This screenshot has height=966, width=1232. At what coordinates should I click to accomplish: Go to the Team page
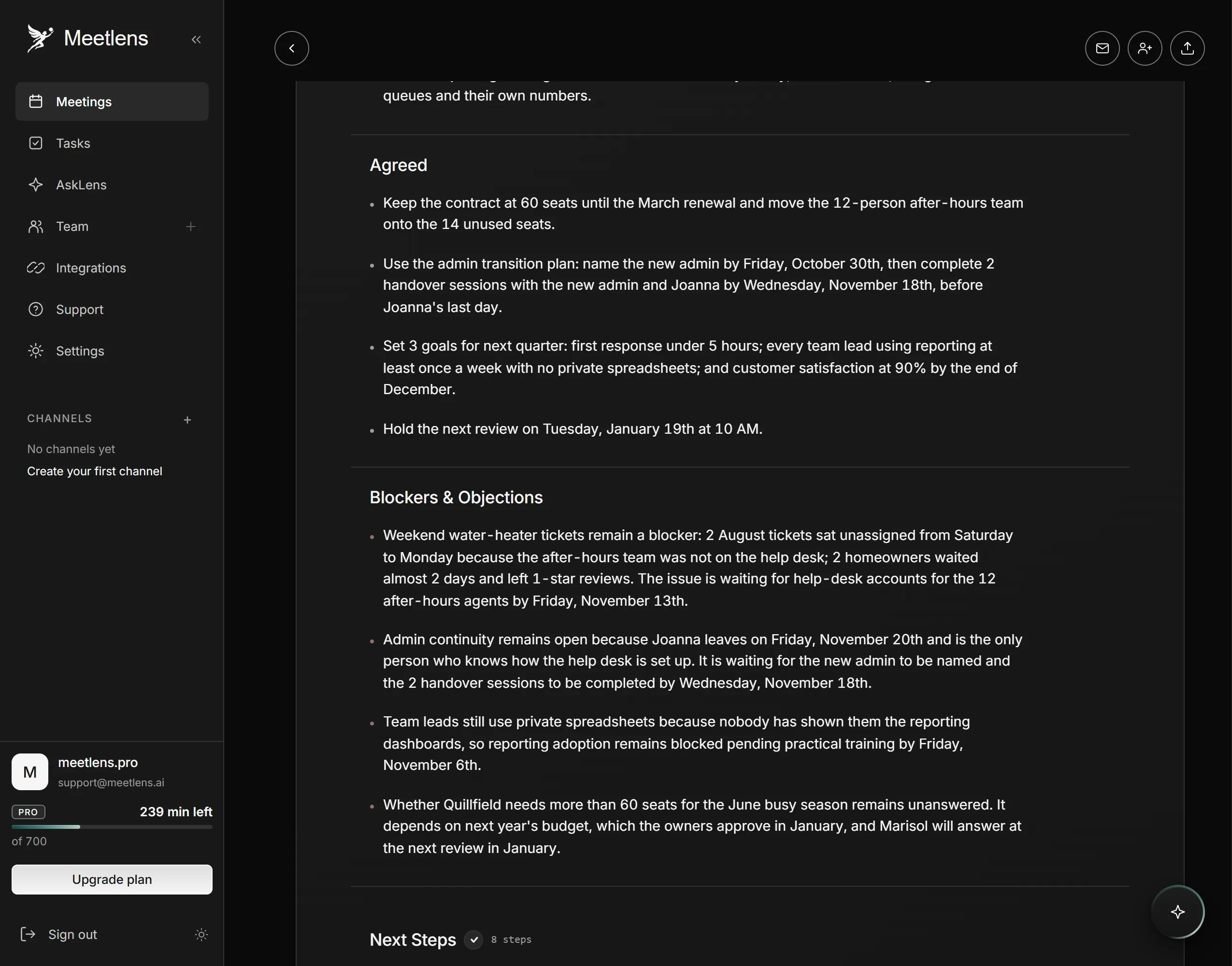(72, 226)
